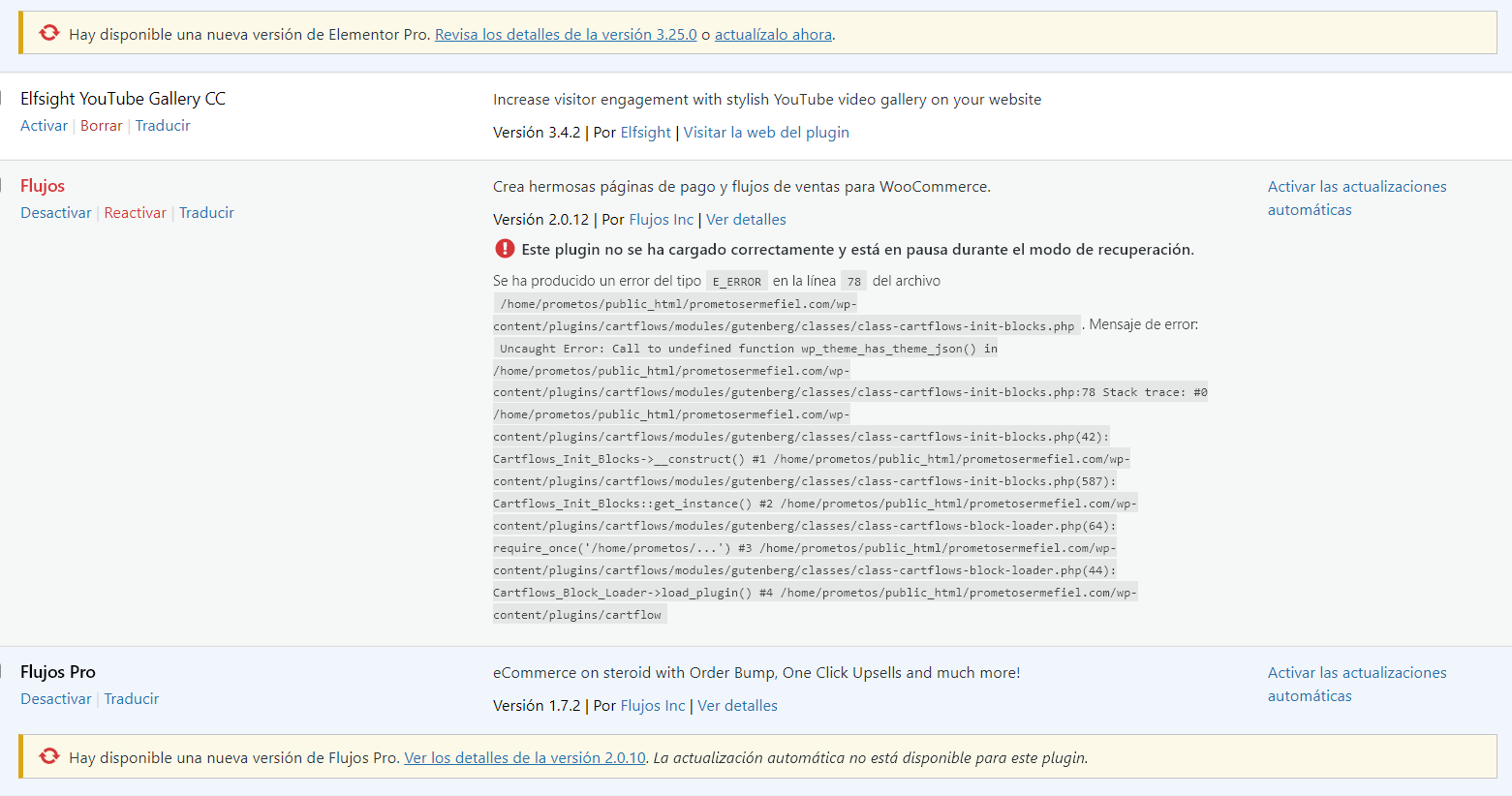Enable automatic updates for Flujos Pro

pyautogui.click(x=1357, y=684)
